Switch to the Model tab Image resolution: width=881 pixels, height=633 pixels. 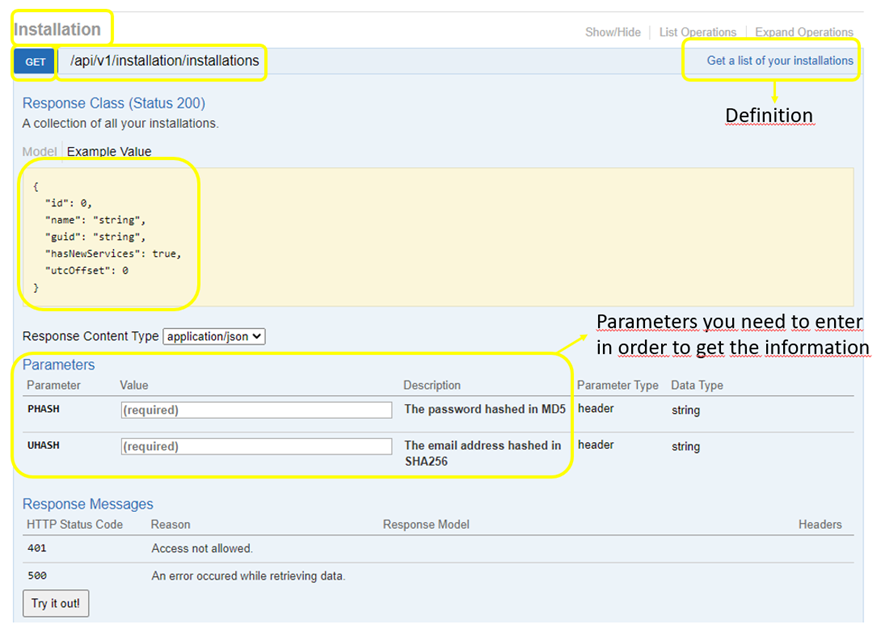[39, 152]
